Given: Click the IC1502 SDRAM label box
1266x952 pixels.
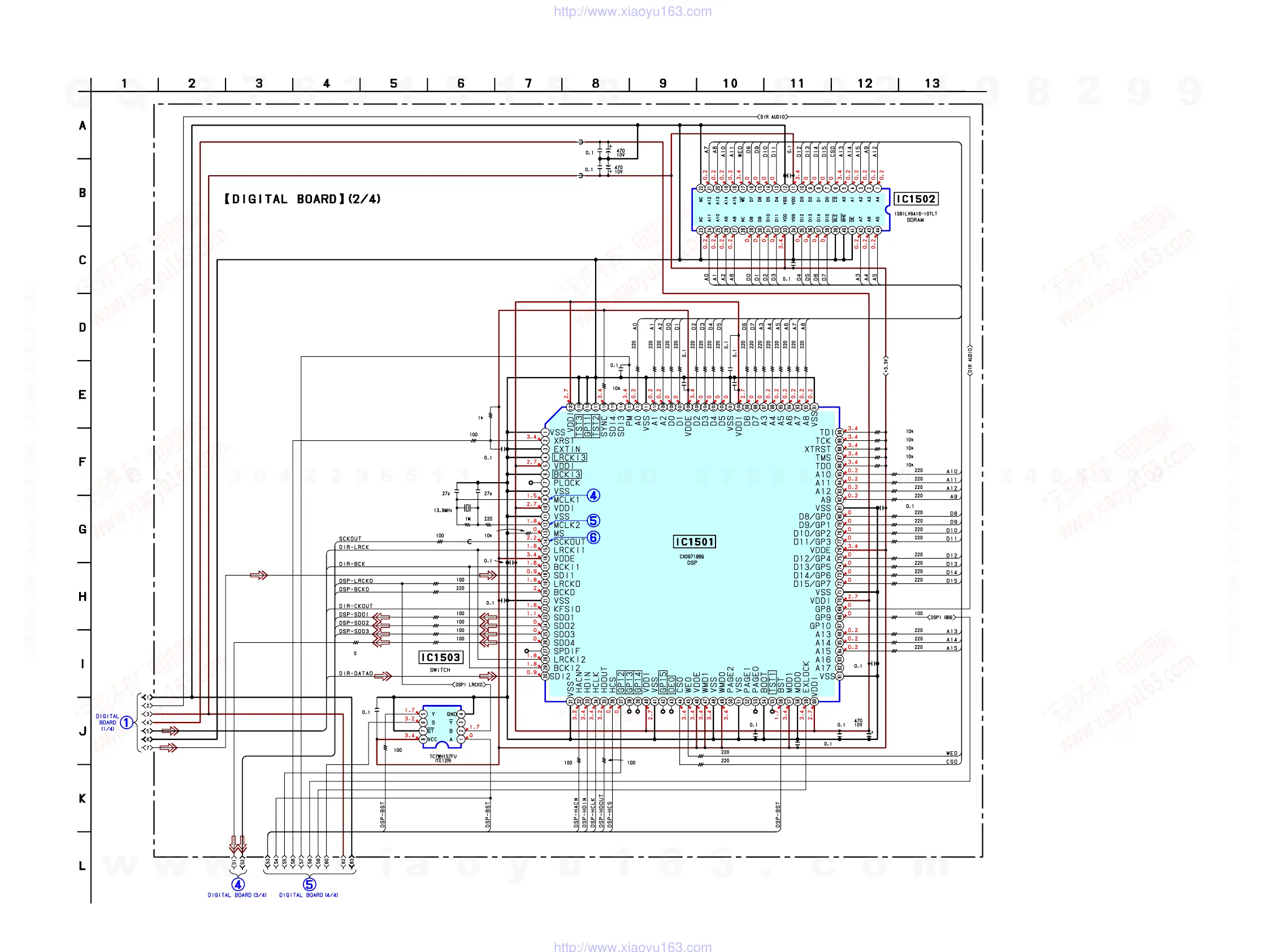Looking at the screenshot, I should [915, 198].
